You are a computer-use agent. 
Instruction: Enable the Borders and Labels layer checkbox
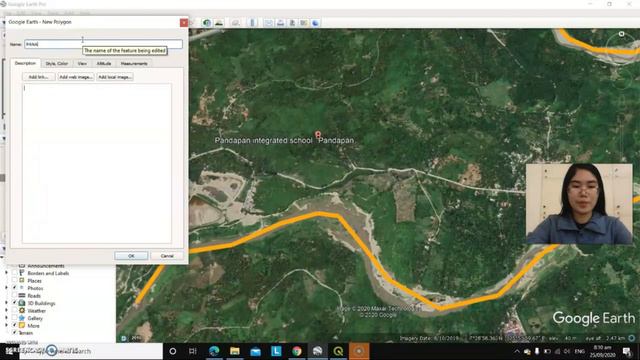click(15, 273)
